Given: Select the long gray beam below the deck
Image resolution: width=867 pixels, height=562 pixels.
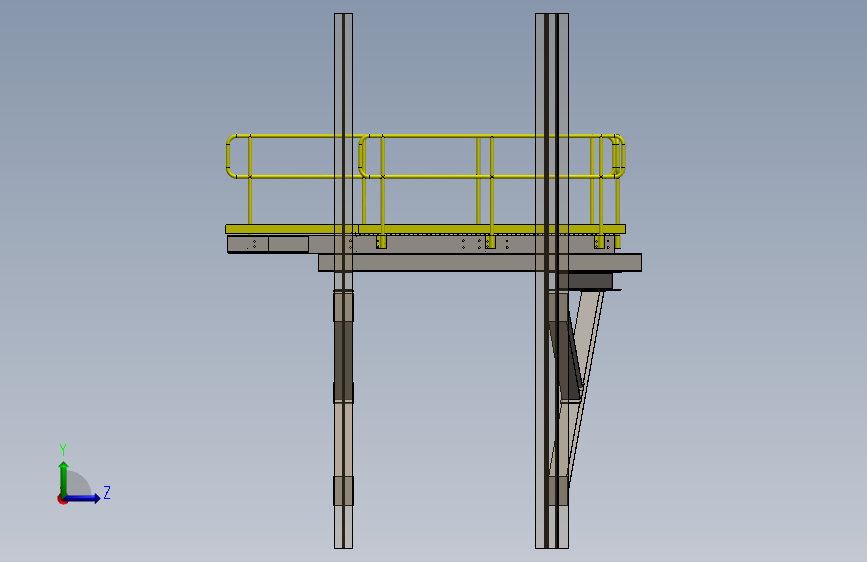Looking at the screenshot, I should coord(480,262).
